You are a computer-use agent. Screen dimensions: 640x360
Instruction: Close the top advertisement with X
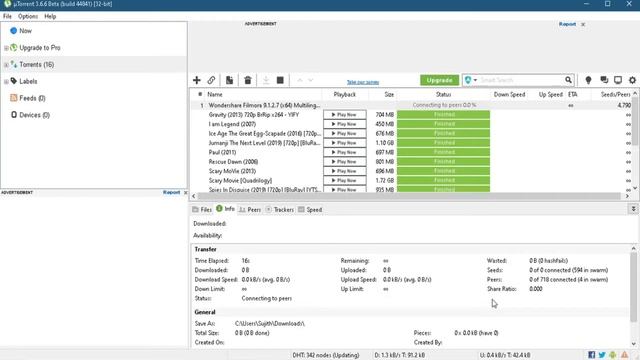tap(583, 24)
